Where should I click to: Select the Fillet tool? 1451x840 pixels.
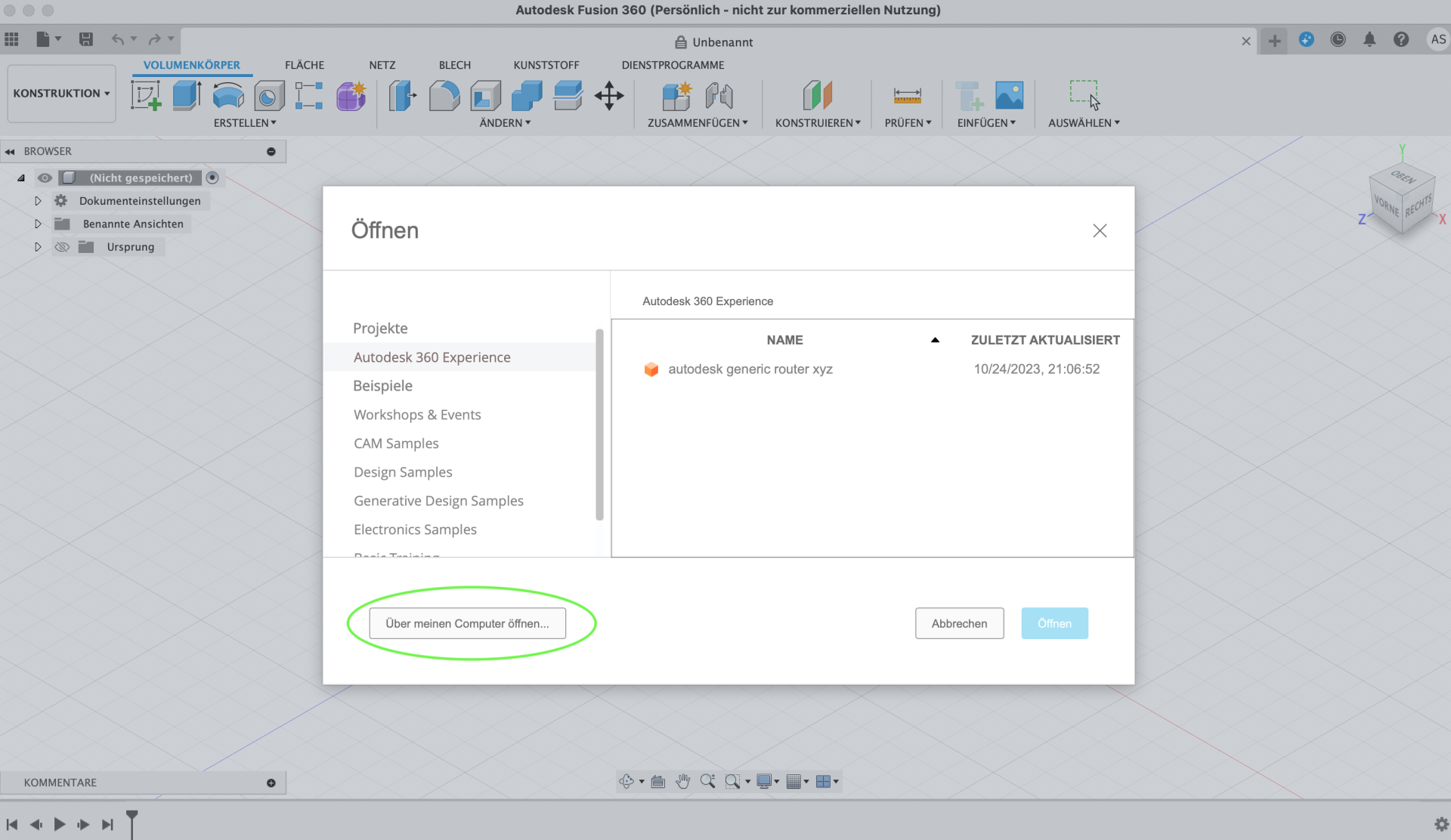coord(444,96)
